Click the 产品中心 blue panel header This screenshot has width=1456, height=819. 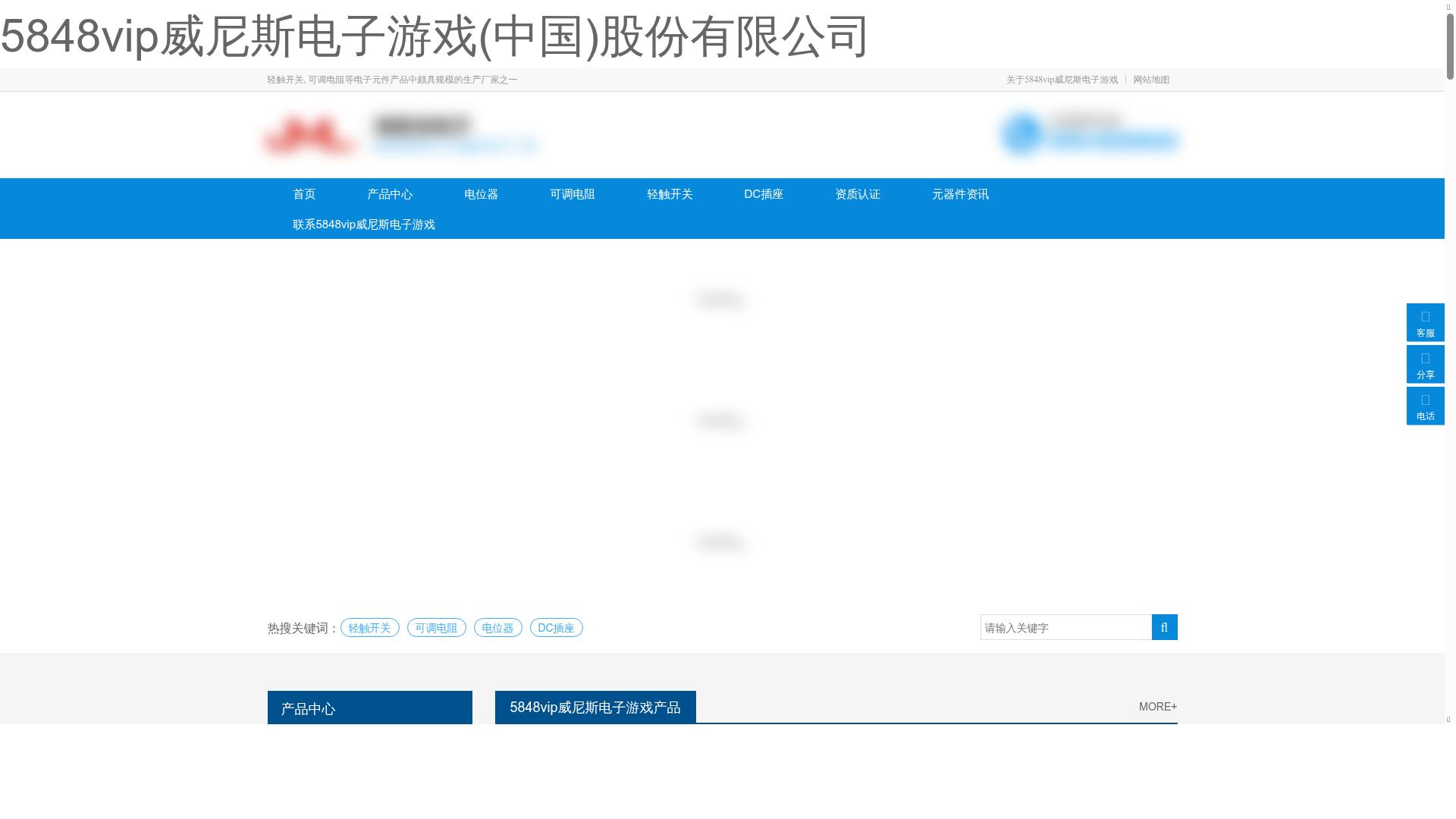tap(369, 708)
